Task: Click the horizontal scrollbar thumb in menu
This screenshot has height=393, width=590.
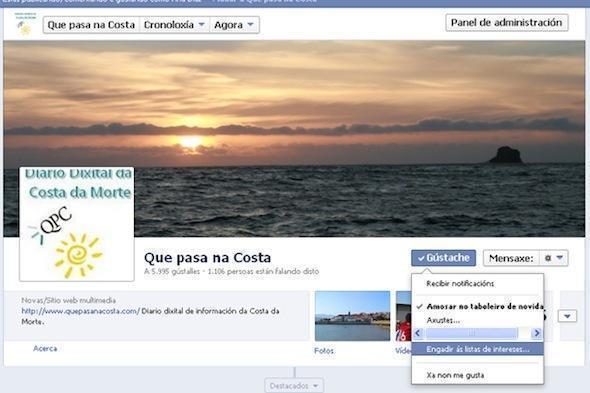Action: pos(471,333)
